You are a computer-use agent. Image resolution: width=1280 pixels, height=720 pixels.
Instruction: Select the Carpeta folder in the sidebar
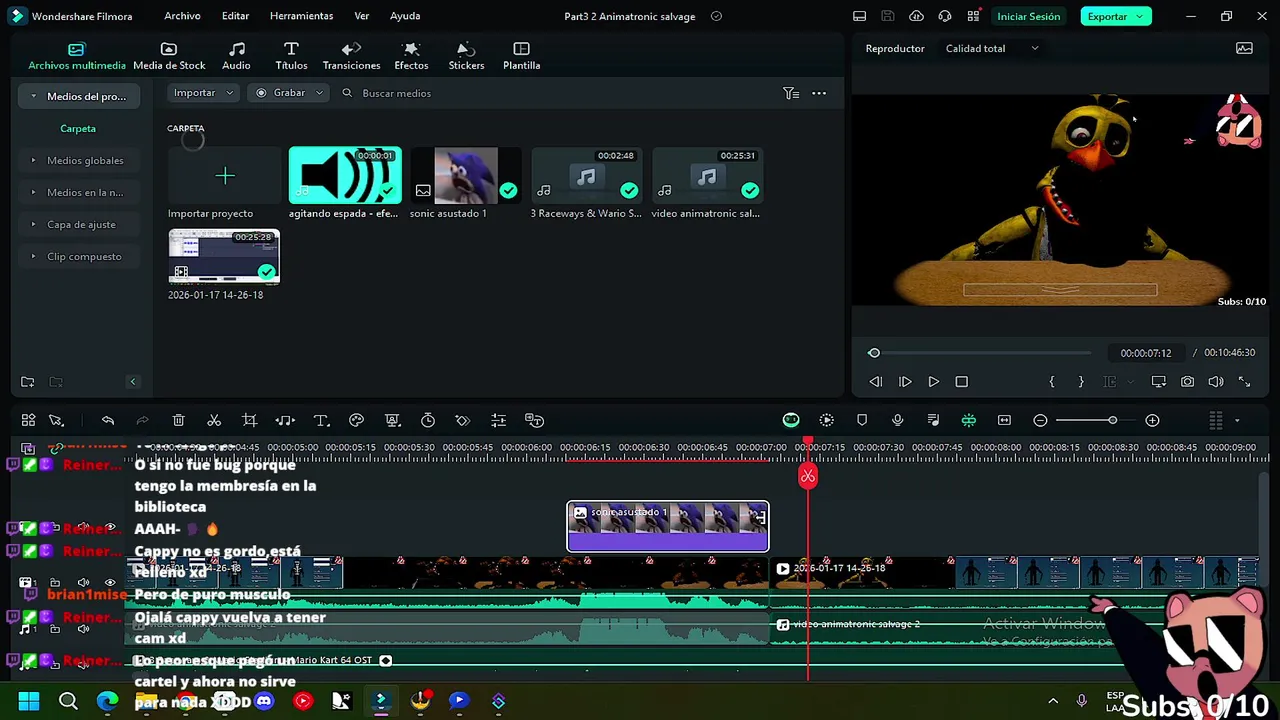[78, 128]
